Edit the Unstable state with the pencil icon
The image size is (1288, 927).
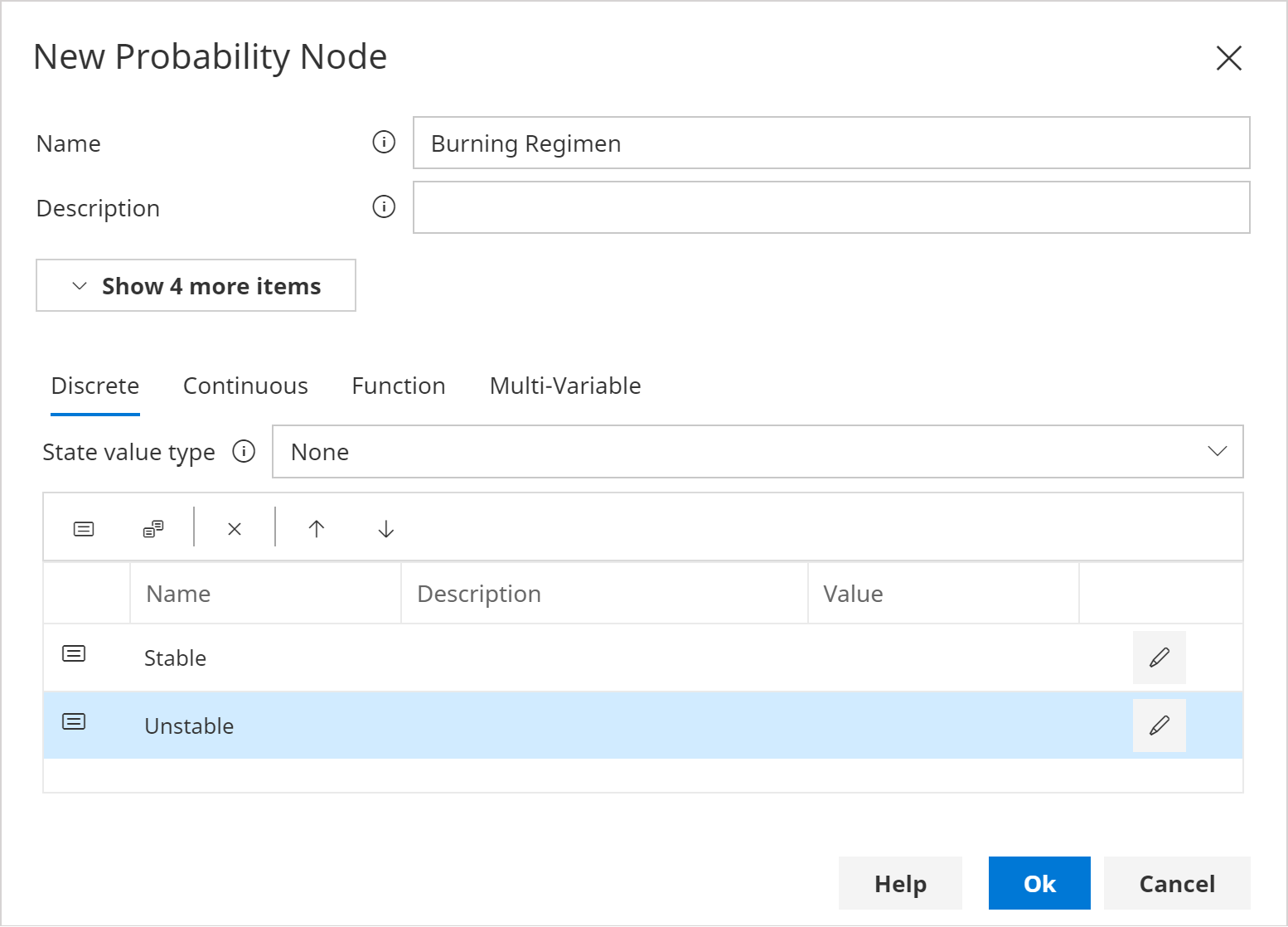click(1159, 725)
